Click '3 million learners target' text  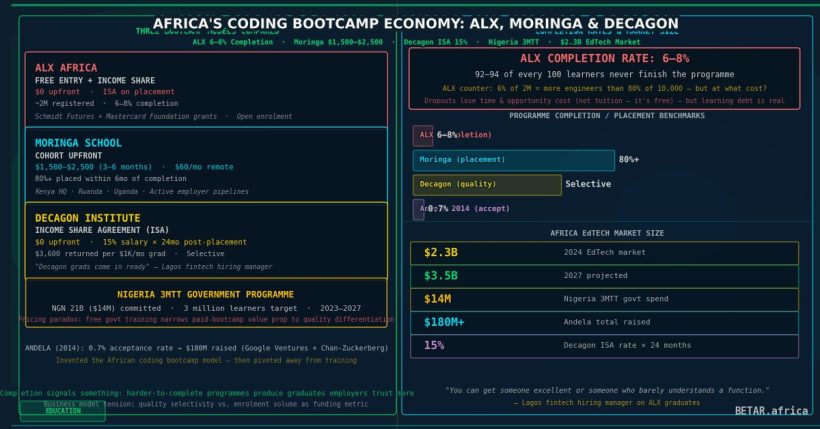point(240,309)
